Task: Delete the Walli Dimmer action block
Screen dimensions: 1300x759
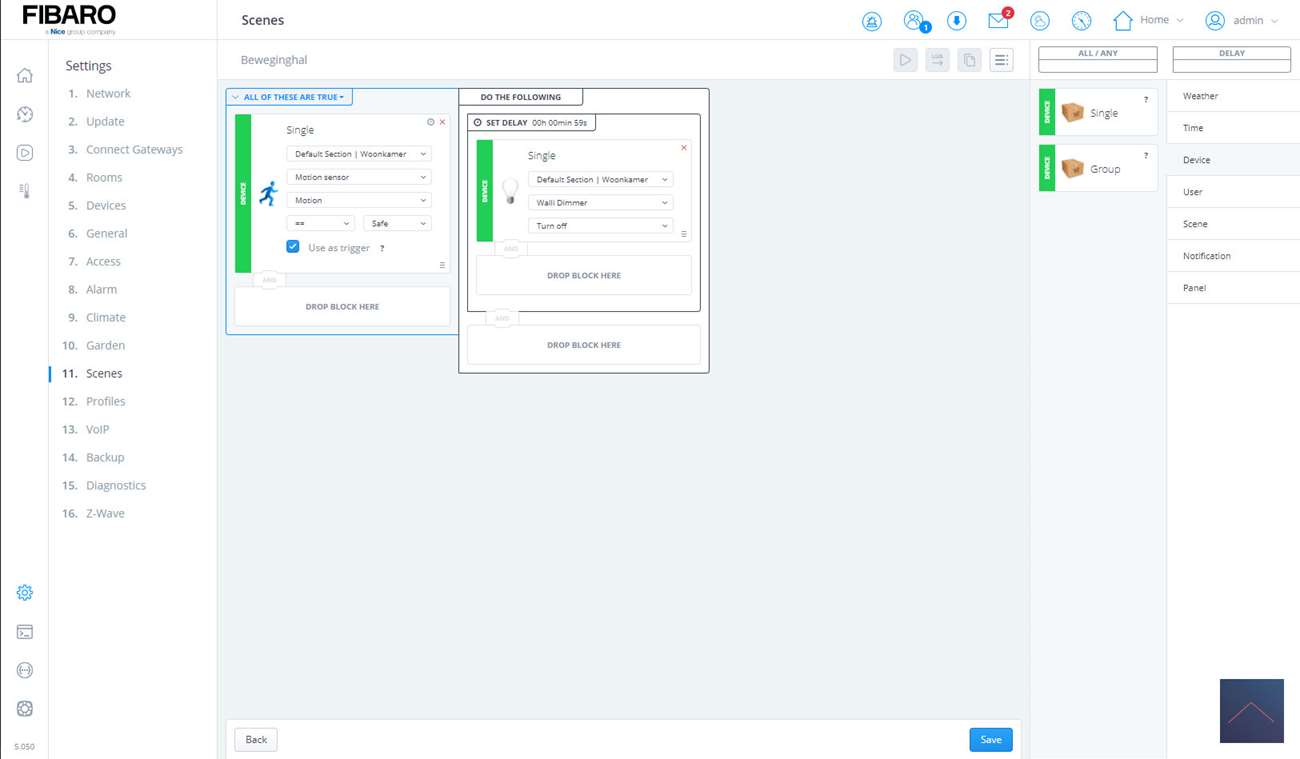Action: pos(684,148)
